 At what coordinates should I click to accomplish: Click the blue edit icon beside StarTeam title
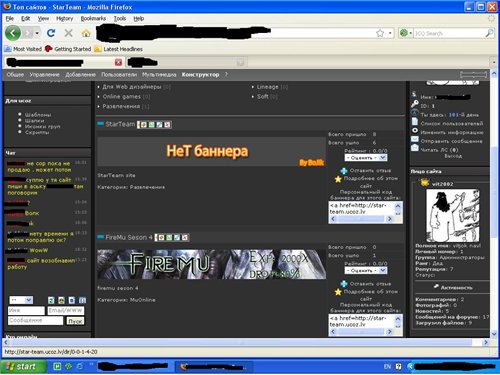point(159,124)
